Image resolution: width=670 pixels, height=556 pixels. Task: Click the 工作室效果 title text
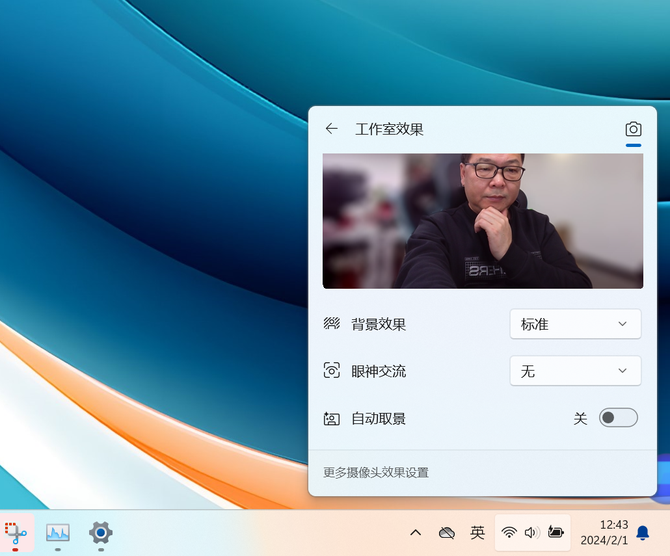[x=389, y=129]
